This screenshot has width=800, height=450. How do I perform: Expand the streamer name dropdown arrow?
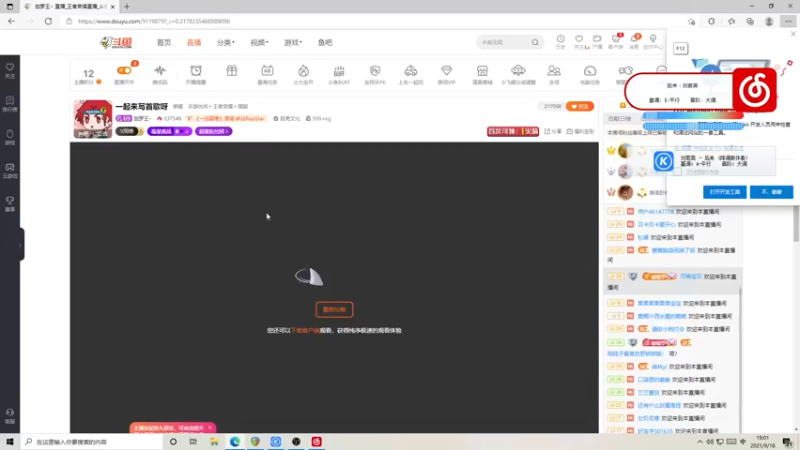pos(150,119)
